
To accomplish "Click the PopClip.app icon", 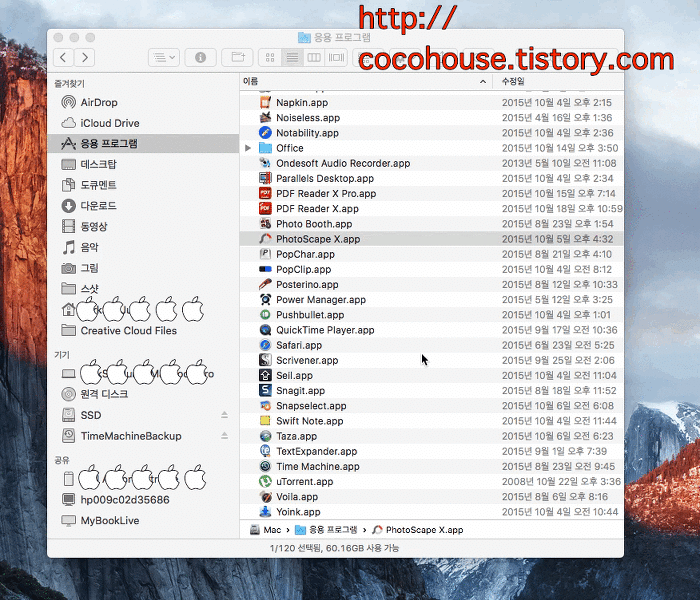I will point(265,269).
